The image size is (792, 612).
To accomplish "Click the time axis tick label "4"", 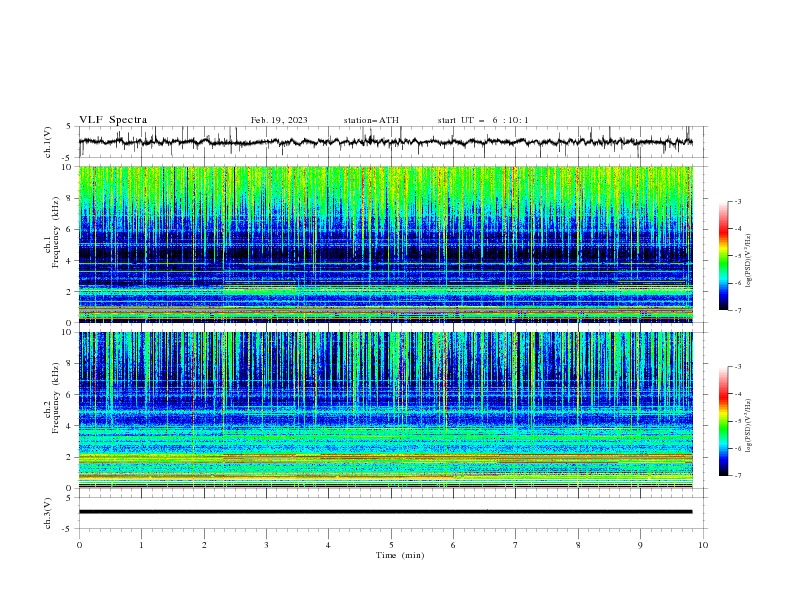I will 328,545.
